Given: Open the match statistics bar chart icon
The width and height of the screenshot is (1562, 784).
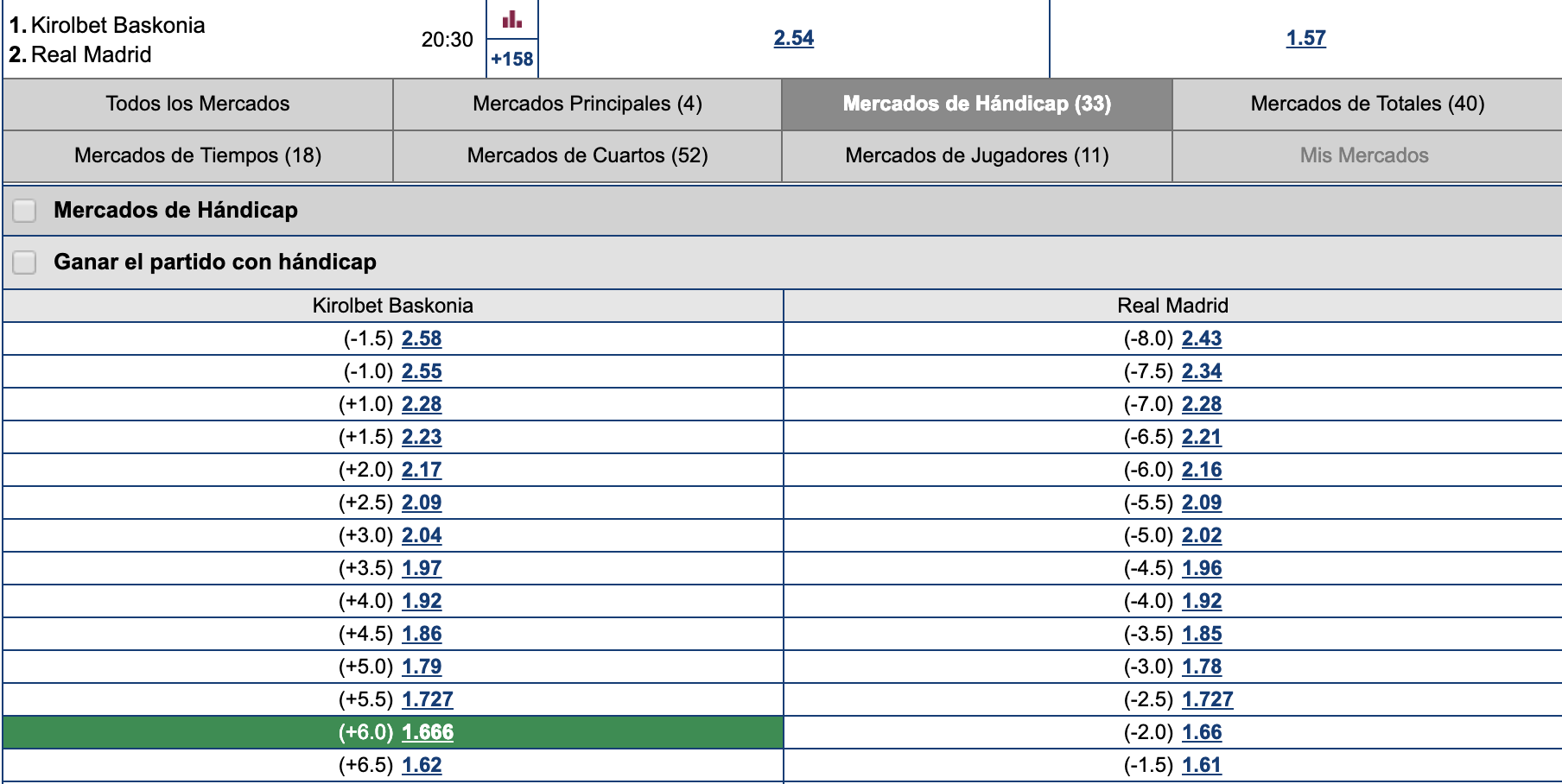Looking at the screenshot, I should 512,19.
